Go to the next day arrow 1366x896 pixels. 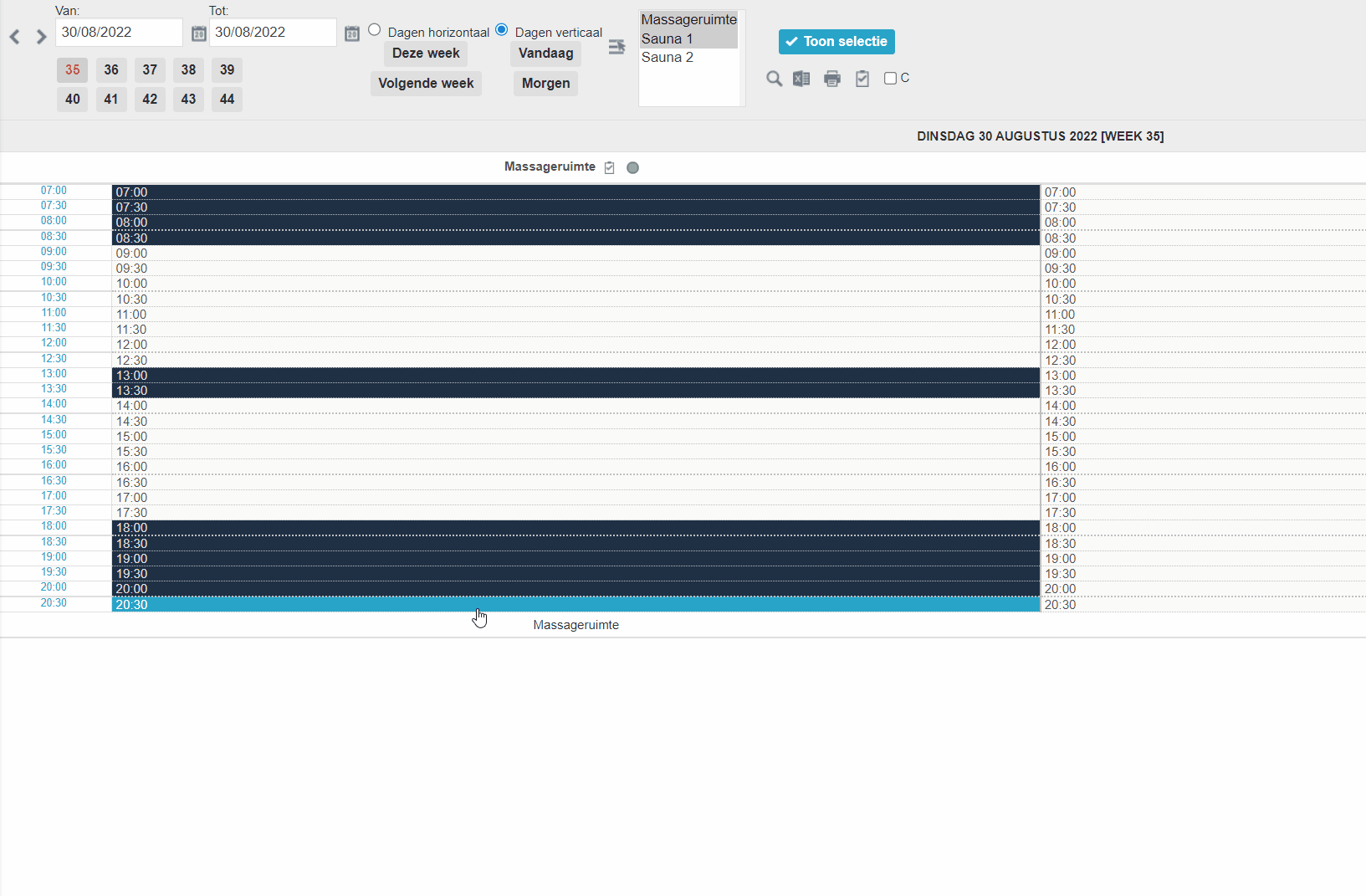[41, 37]
